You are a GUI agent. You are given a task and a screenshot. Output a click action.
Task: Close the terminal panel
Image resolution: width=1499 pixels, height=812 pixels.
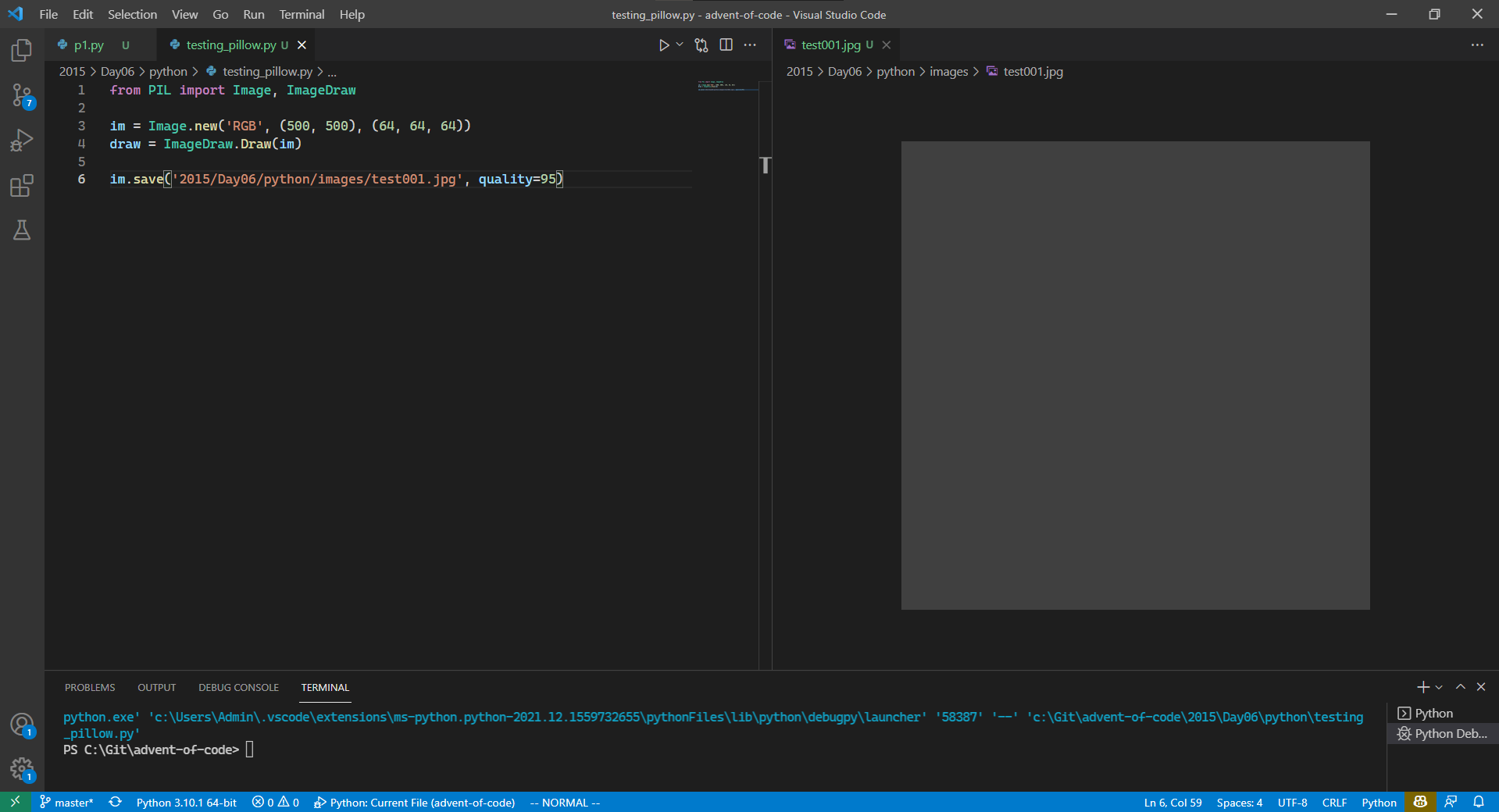[1481, 687]
